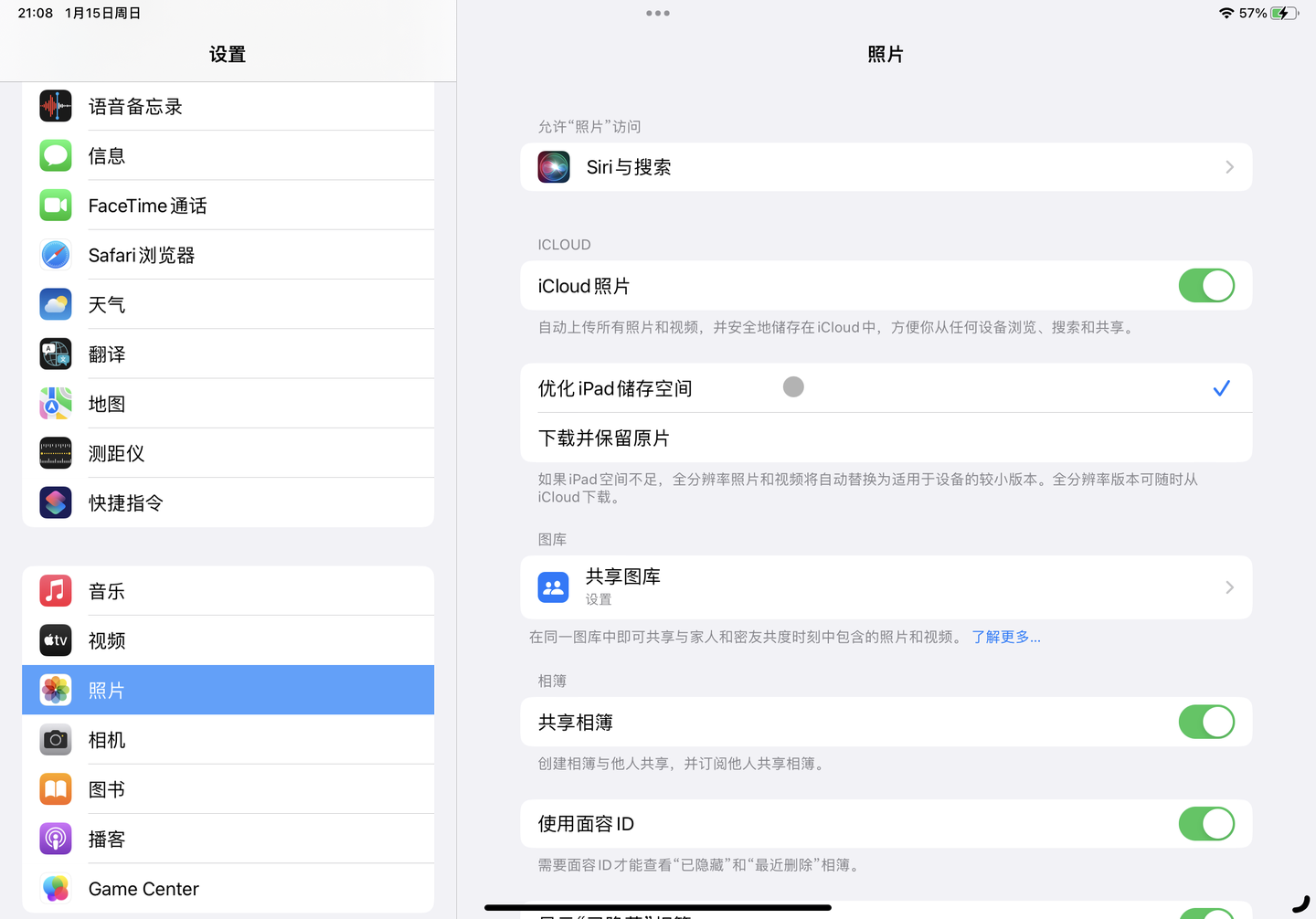Open 音乐 settings from sidebar
Image resolution: width=1316 pixels, height=919 pixels.
point(107,590)
